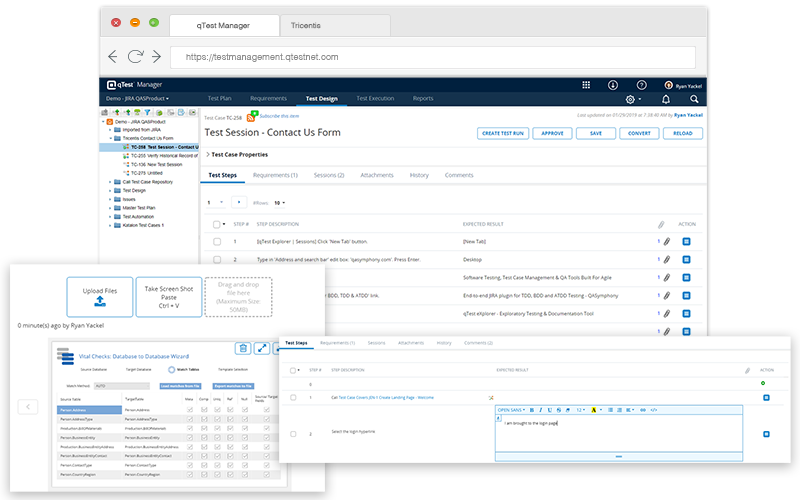Click the APPROVE button
This screenshot has height=500, width=800.
[x=553, y=133]
